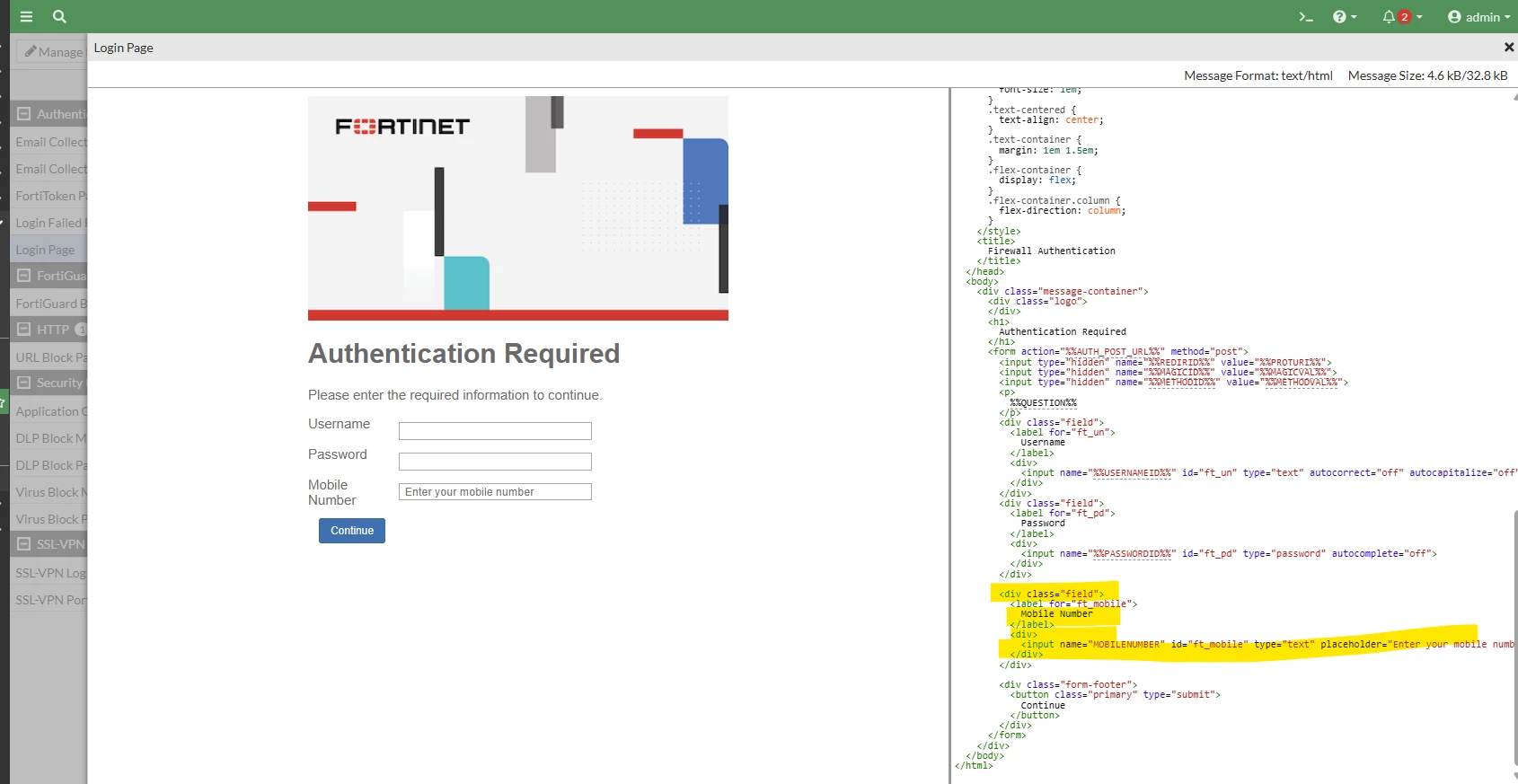Viewport: 1518px width, 784px height.
Task: Select the SSL-VPN Login item
Action: 49,573
